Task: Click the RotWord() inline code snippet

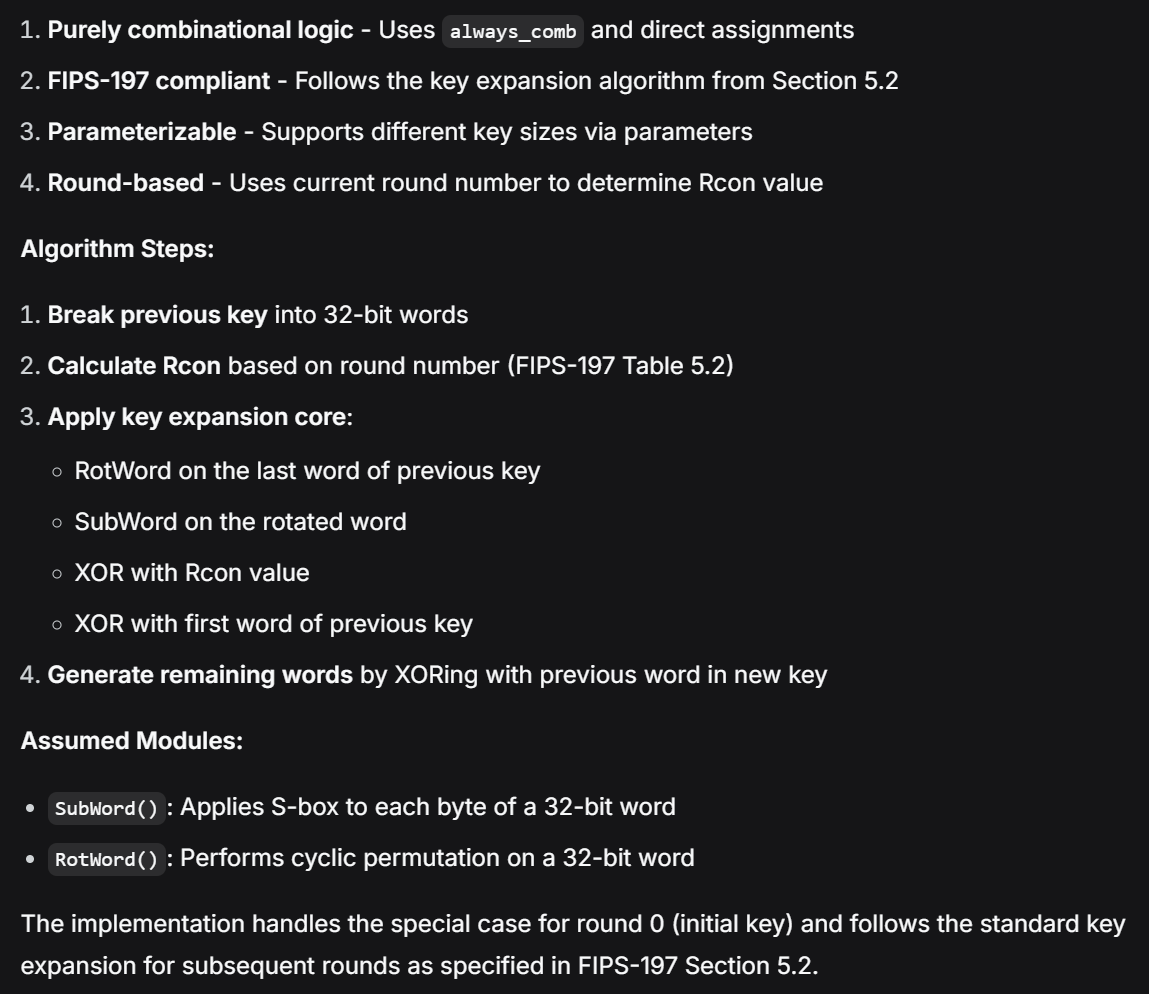Action: pos(107,859)
